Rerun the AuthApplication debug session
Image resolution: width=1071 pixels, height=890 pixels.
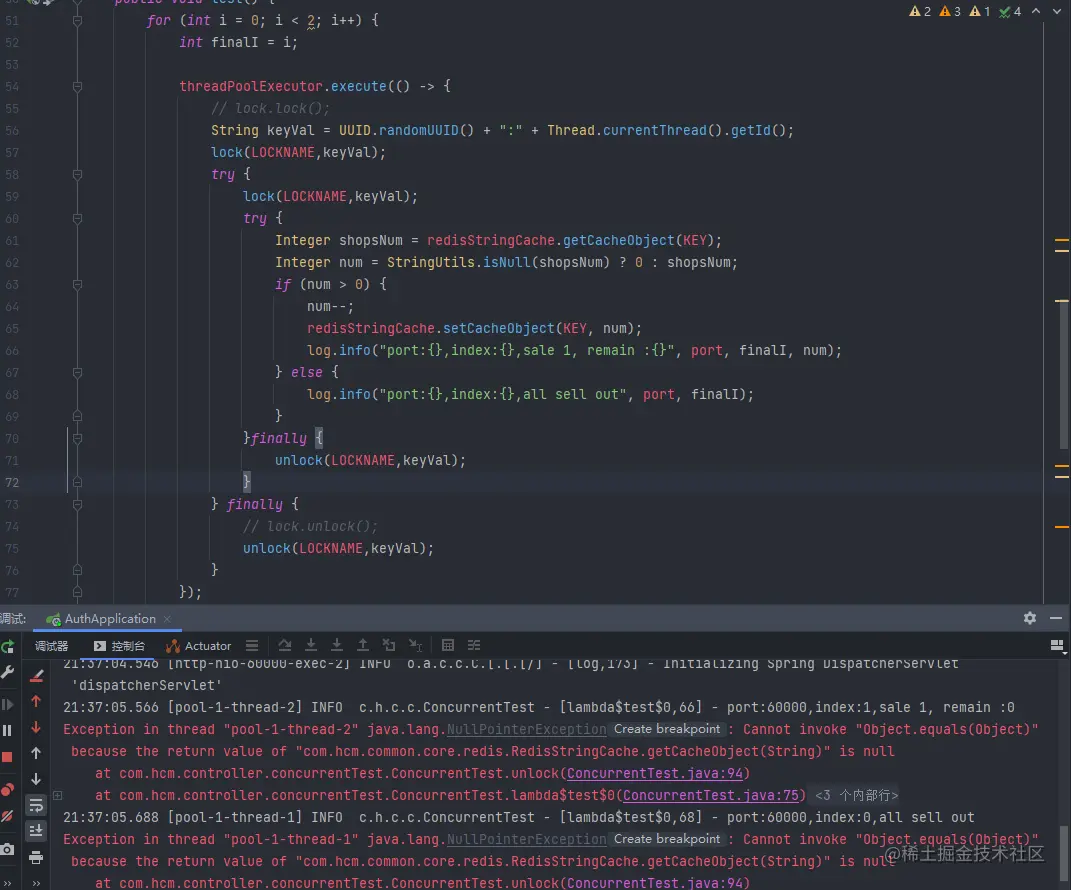7,646
